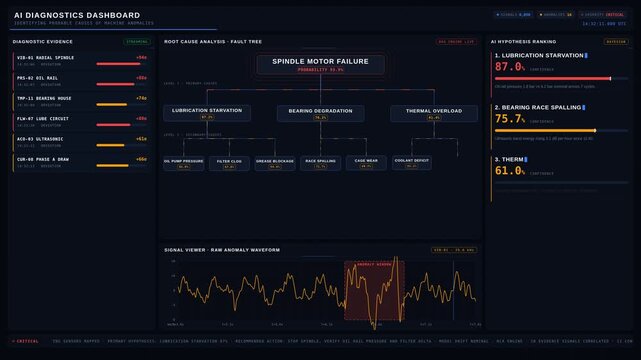Select the Oil Pump Pressure leaf node
The image size is (641, 360).
184,163
